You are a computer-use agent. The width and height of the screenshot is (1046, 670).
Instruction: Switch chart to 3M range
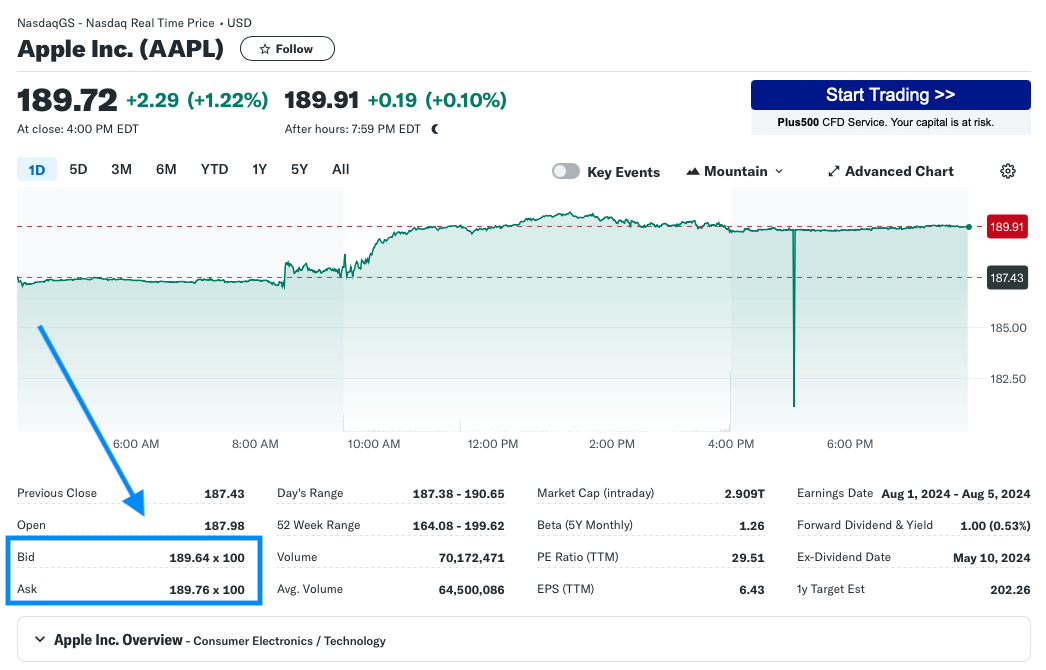click(121, 170)
